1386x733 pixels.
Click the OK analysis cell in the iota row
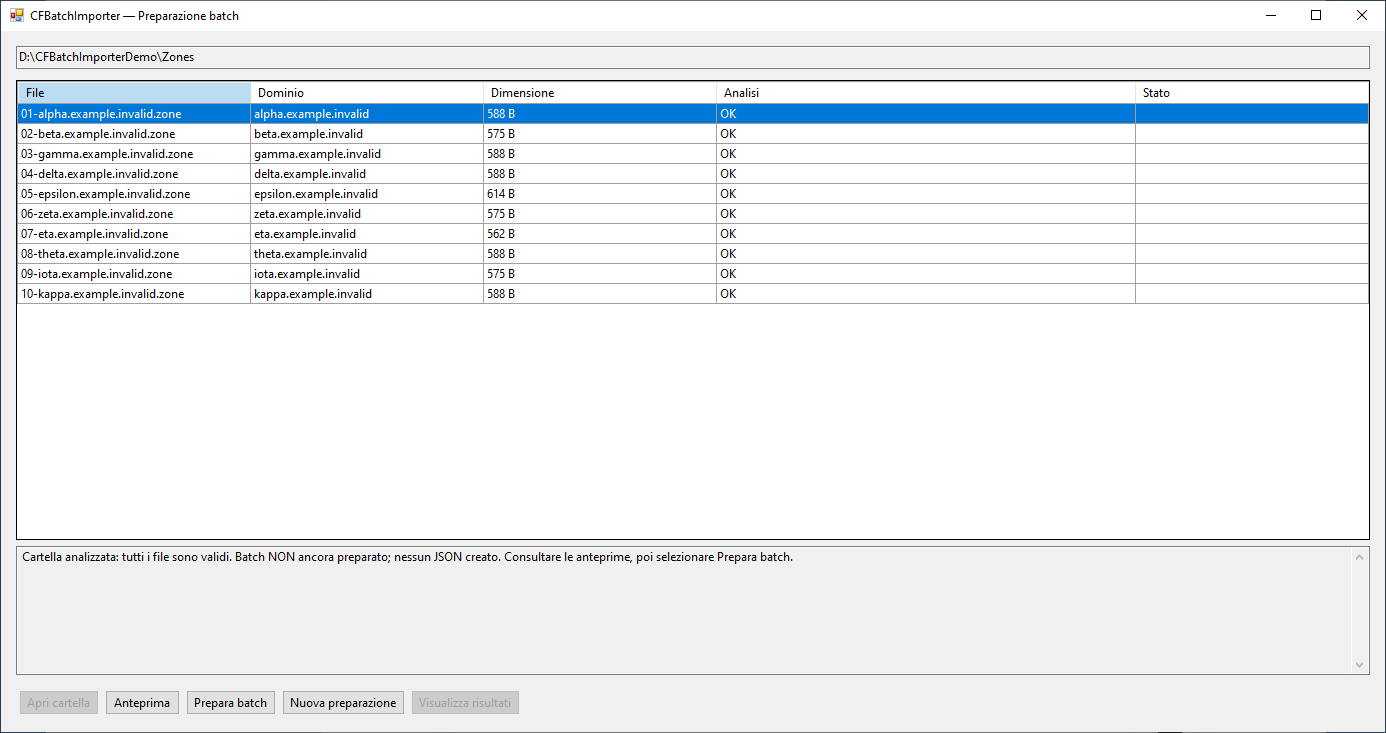pyautogui.click(x=926, y=274)
